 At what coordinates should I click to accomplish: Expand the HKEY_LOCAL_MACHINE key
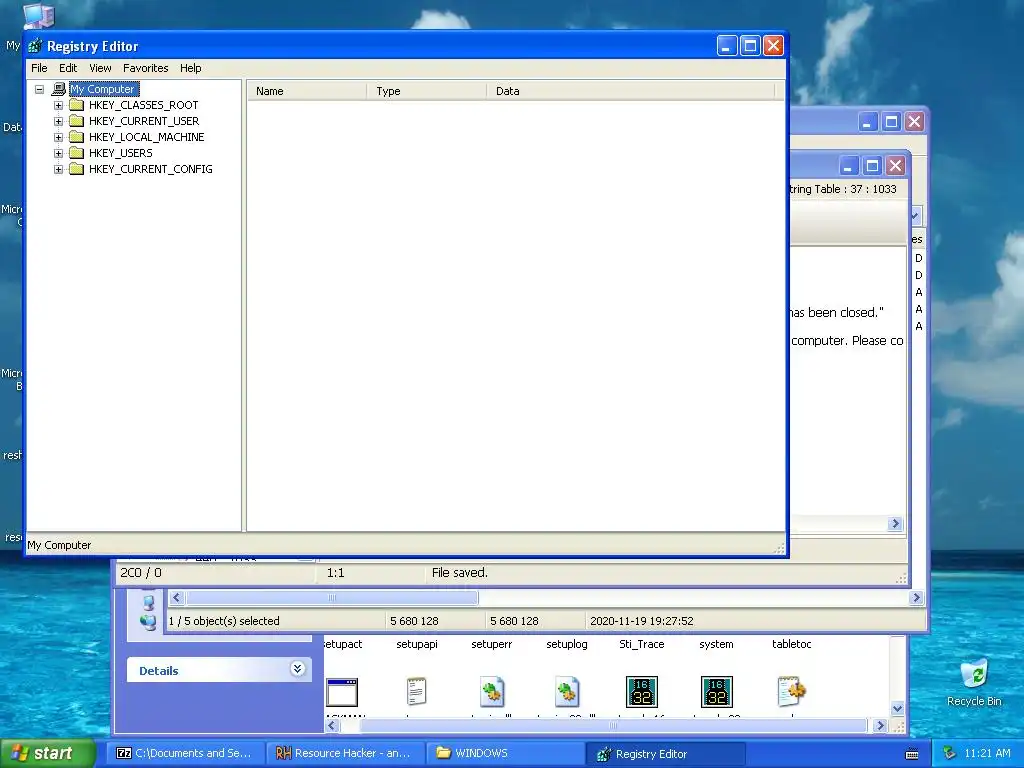(x=58, y=137)
